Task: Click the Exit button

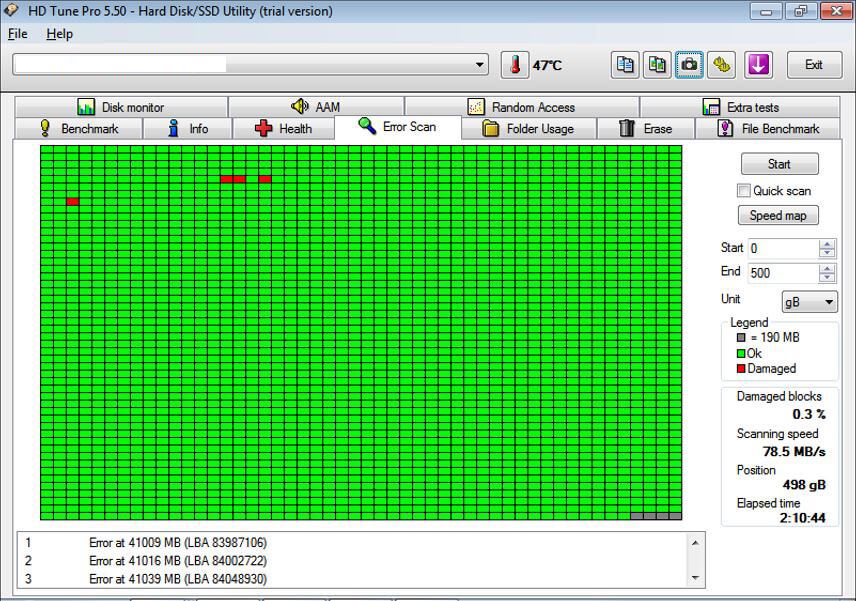Action: click(x=813, y=65)
